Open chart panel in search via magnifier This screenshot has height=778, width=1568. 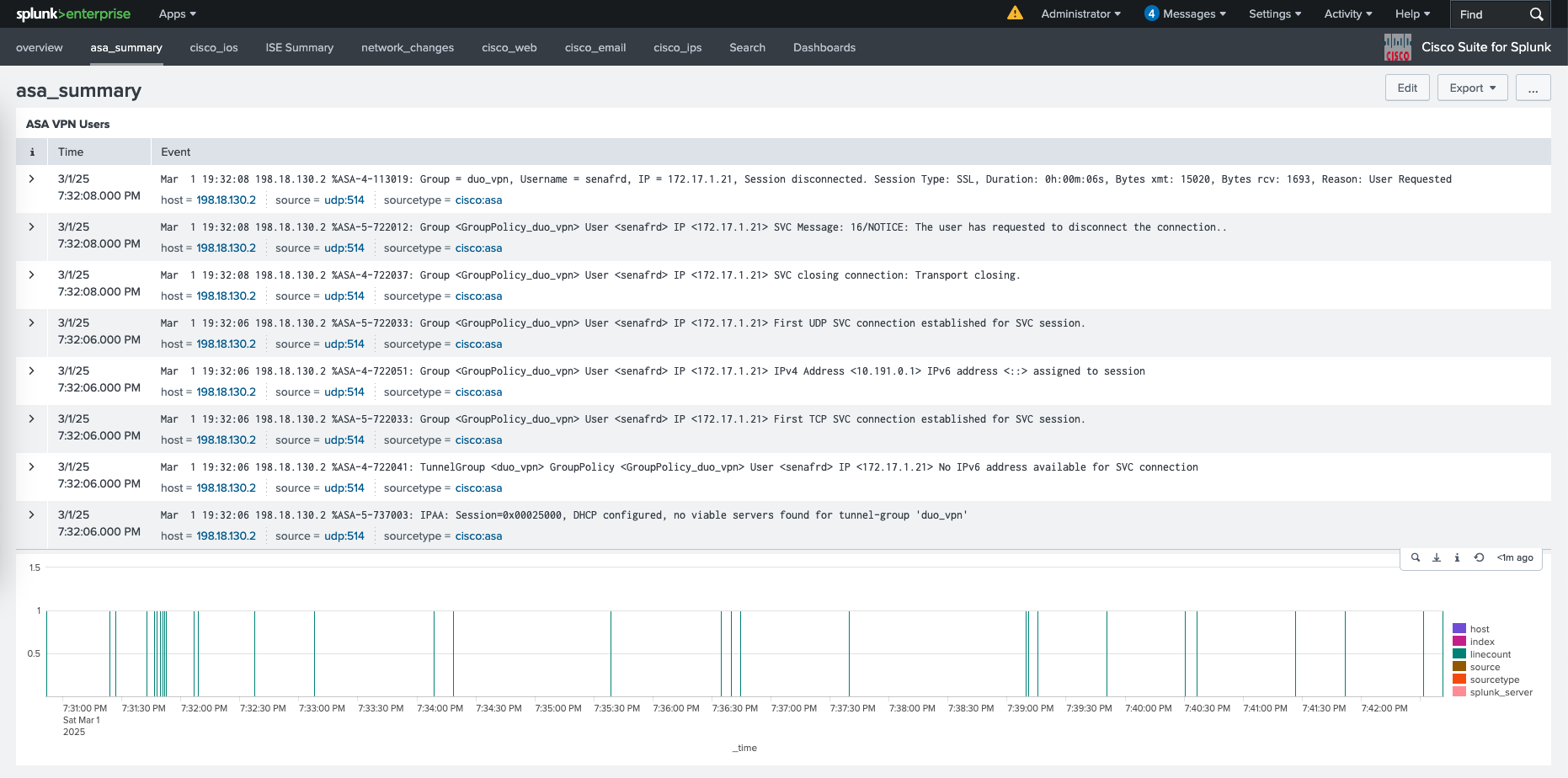1416,557
